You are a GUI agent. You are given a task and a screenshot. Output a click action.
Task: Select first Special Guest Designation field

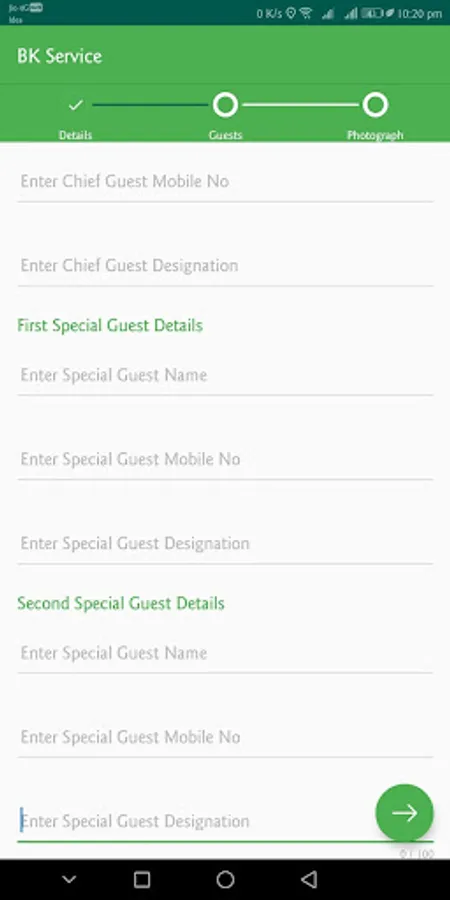[225, 544]
